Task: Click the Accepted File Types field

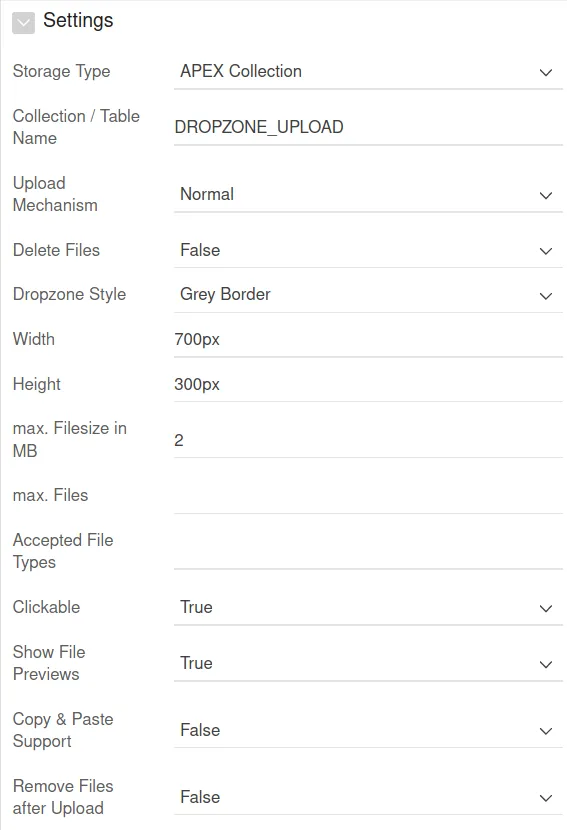Action: tap(368, 552)
